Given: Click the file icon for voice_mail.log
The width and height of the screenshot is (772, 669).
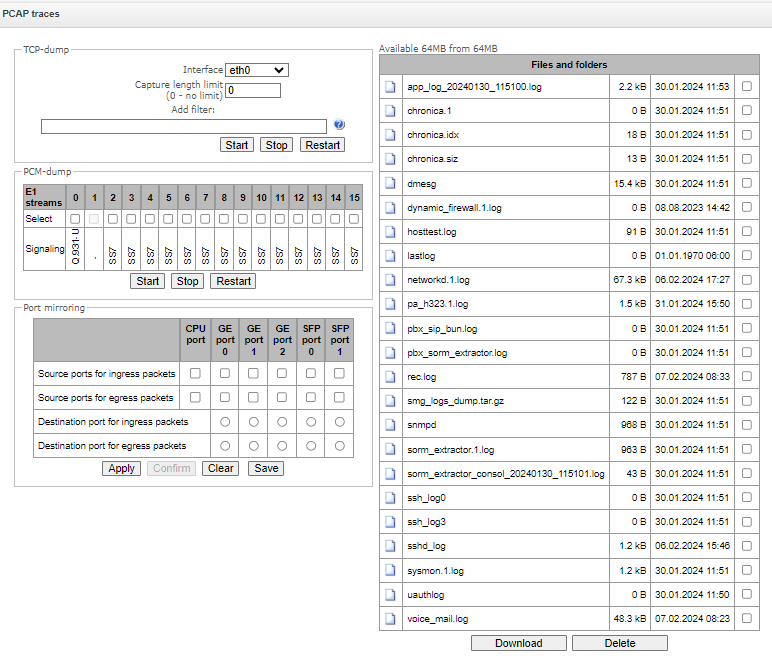Looking at the screenshot, I should [x=391, y=619].
